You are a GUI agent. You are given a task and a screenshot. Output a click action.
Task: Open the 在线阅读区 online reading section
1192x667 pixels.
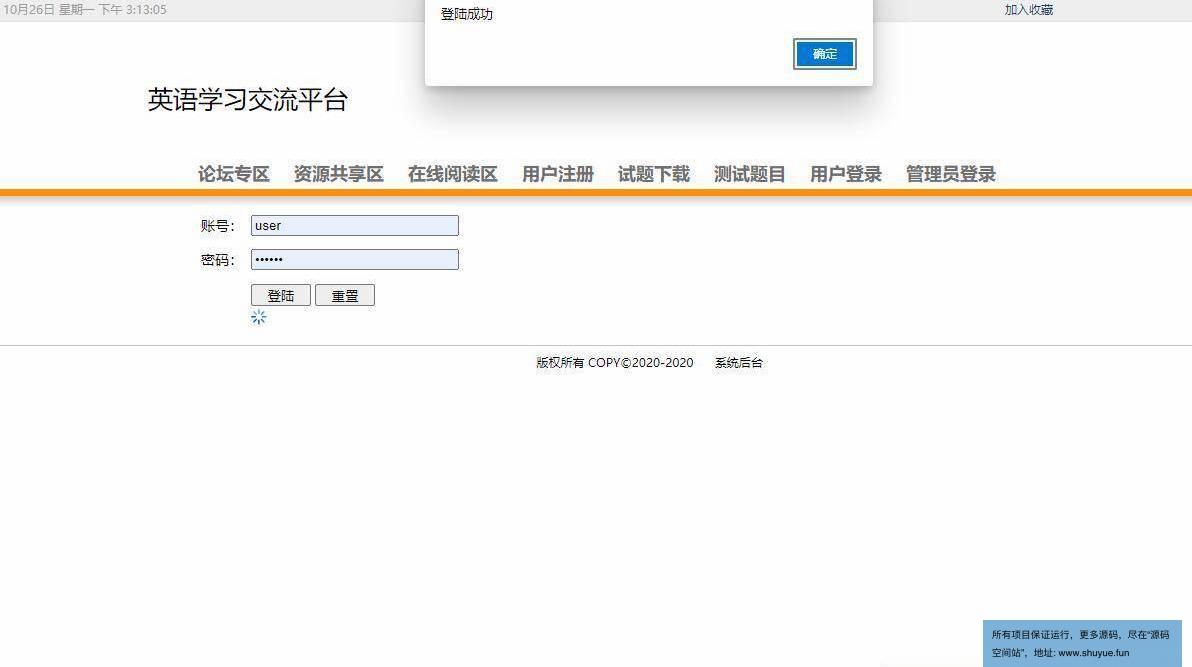coord(452,174)
